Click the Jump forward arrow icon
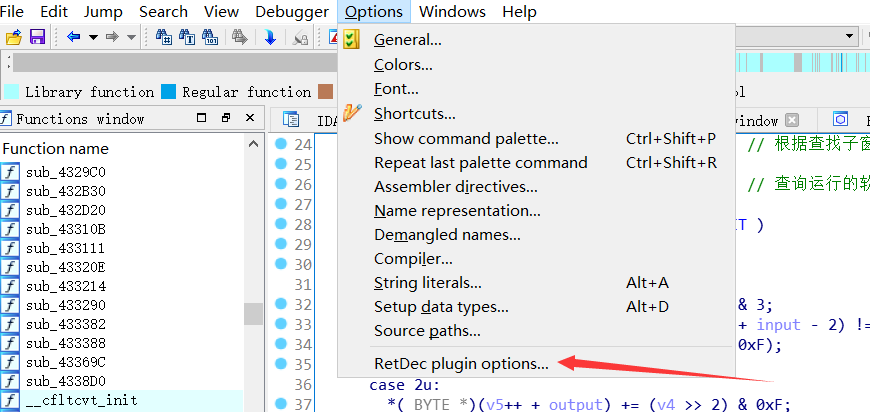This screenshot has width=870, height=412. point(112,38)
